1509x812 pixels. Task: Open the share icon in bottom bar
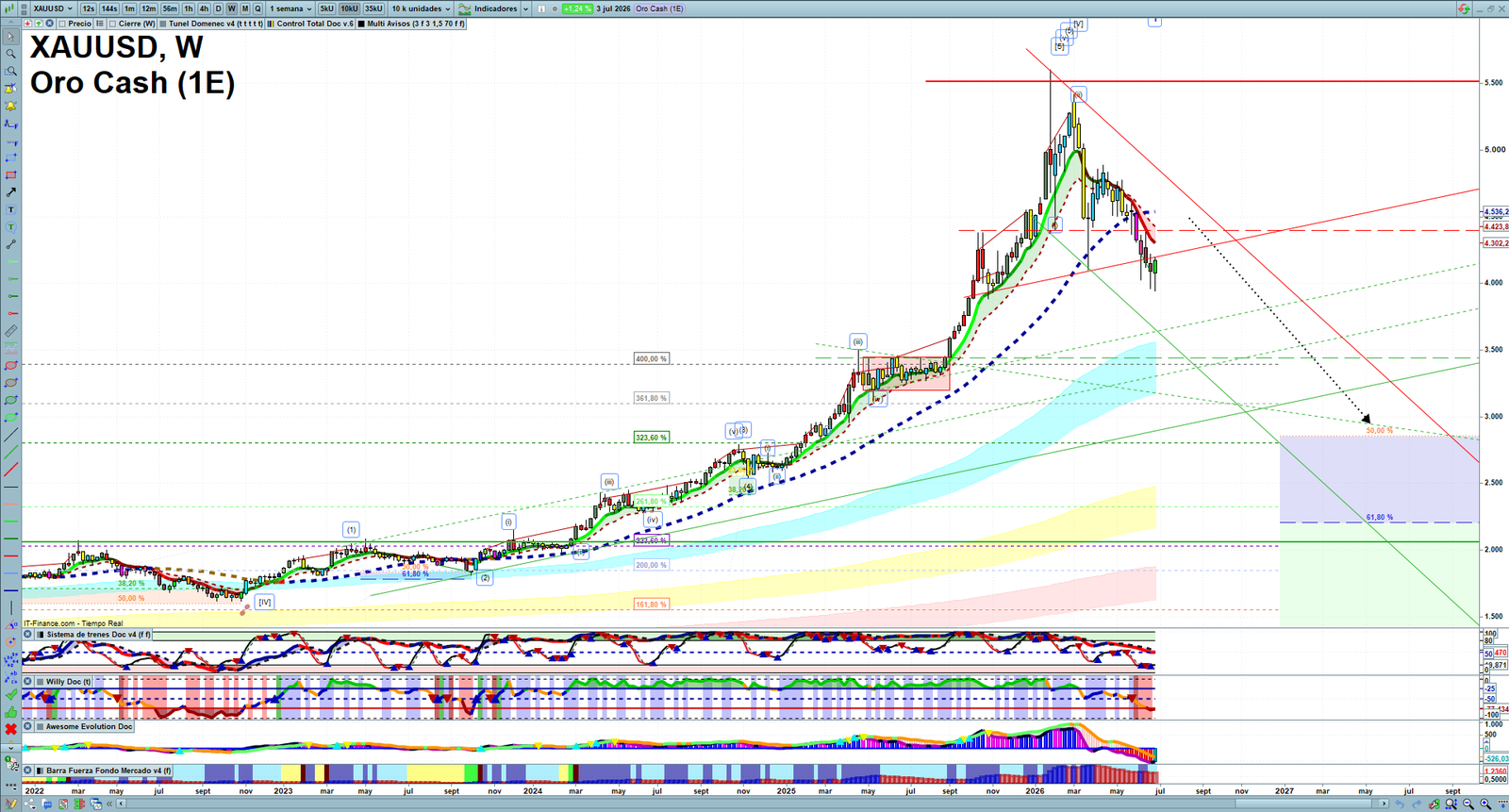point(29,804)
